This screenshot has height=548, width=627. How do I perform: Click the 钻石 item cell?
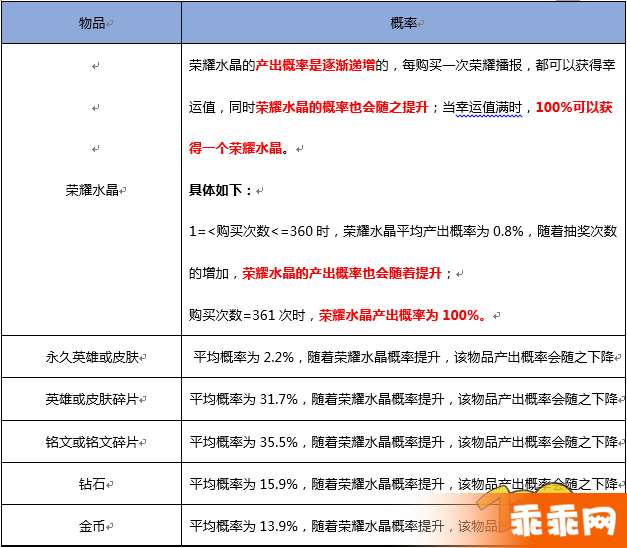point(92,484)
